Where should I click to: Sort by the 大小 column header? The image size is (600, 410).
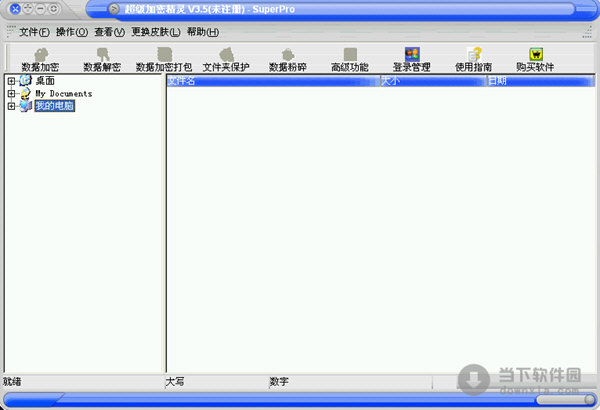coord(434,81)
